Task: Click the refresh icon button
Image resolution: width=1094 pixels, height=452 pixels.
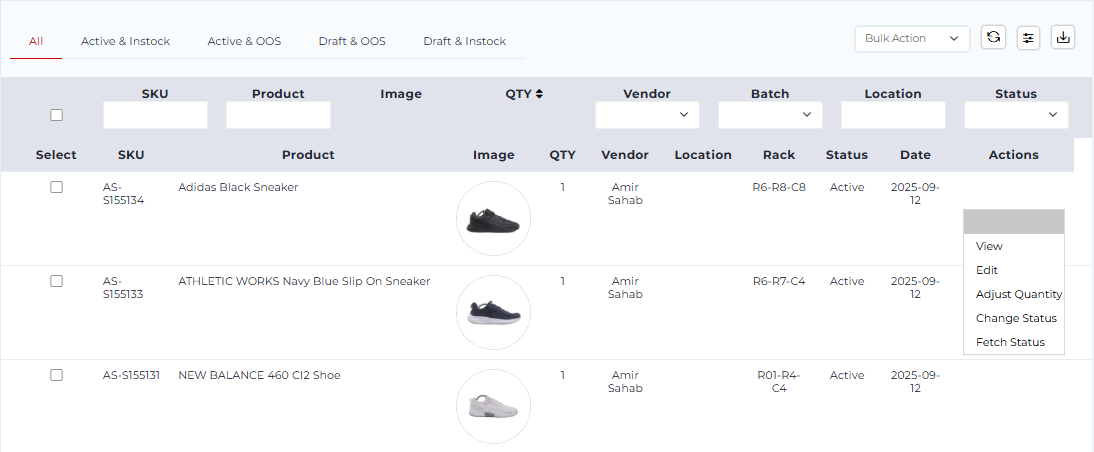Action: pos(993,38)
